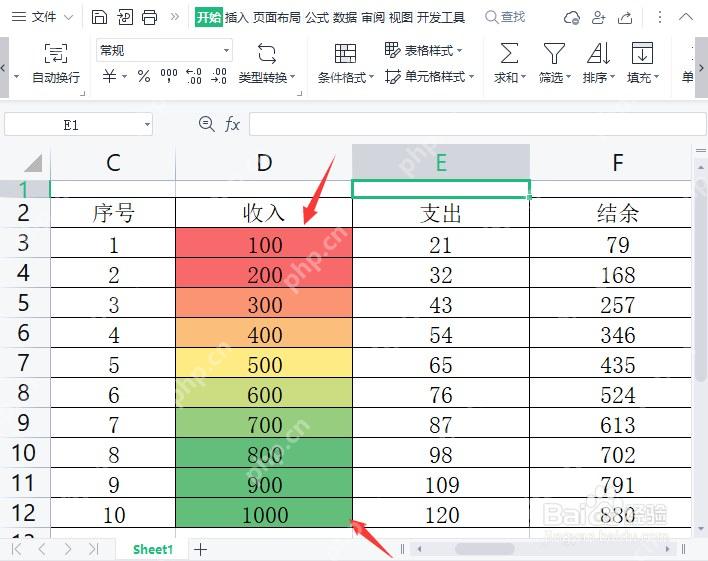Click the 筛选 filter icon
Image resolution: width=708 pixels, height=561 pixels.
[x=554, y=53]
